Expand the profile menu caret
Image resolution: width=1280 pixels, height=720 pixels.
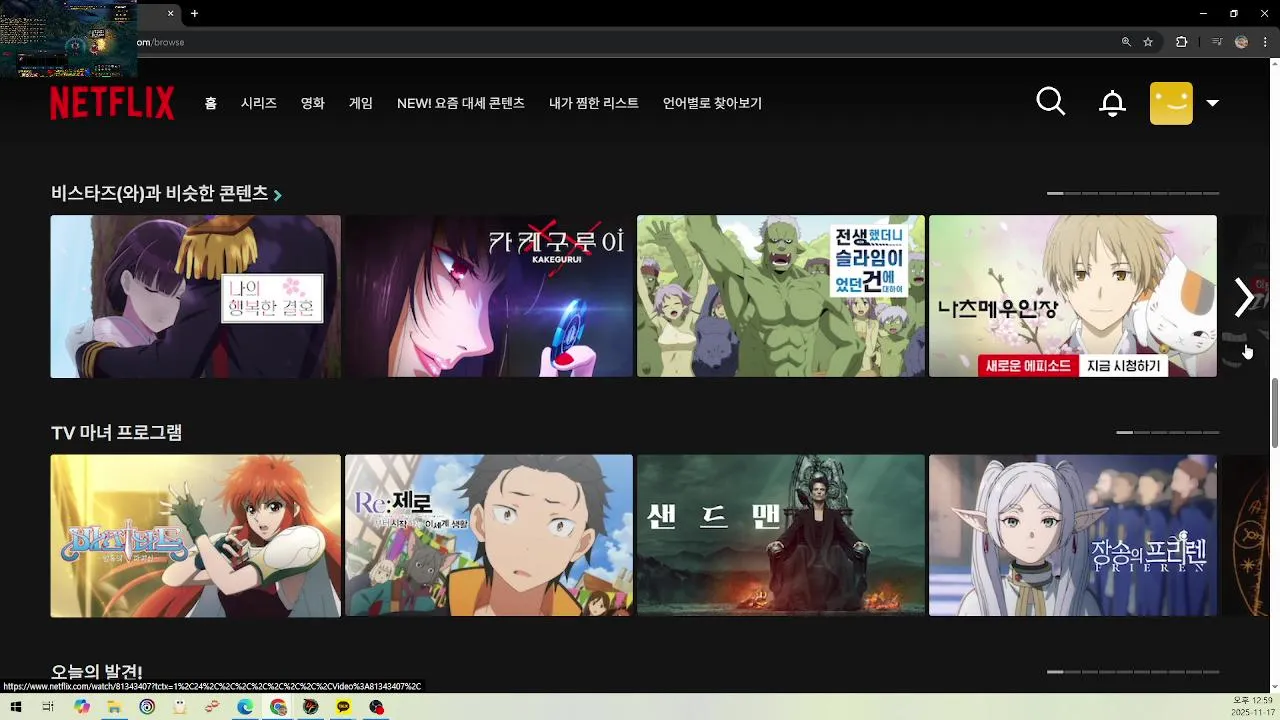1213,103
